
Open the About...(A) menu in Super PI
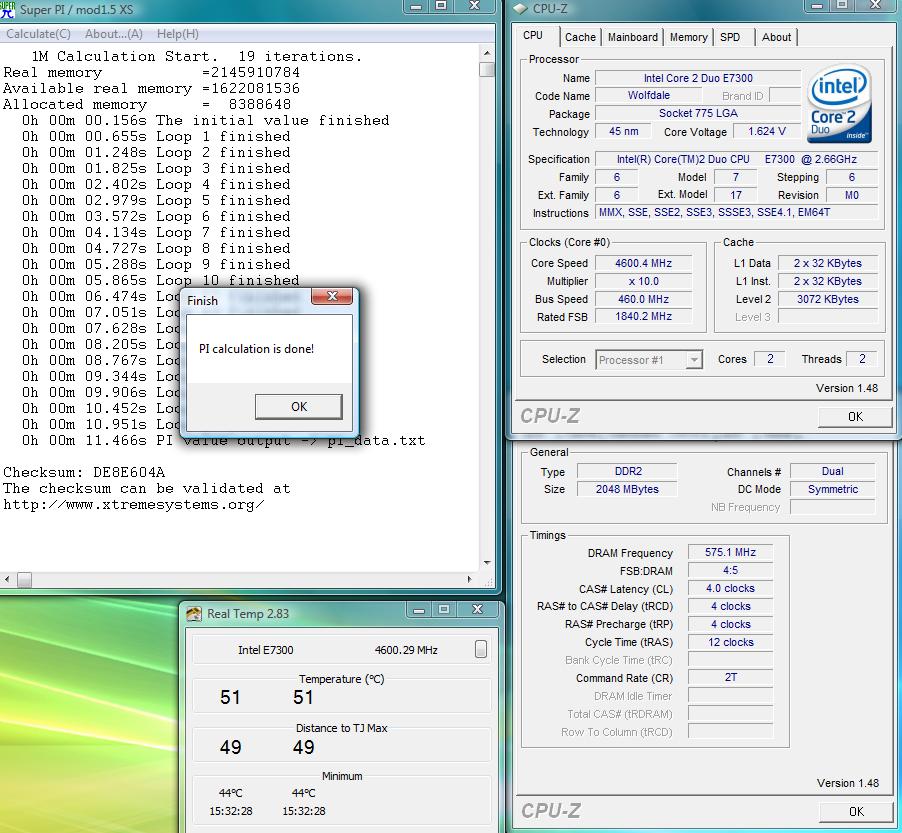[114, 34]
